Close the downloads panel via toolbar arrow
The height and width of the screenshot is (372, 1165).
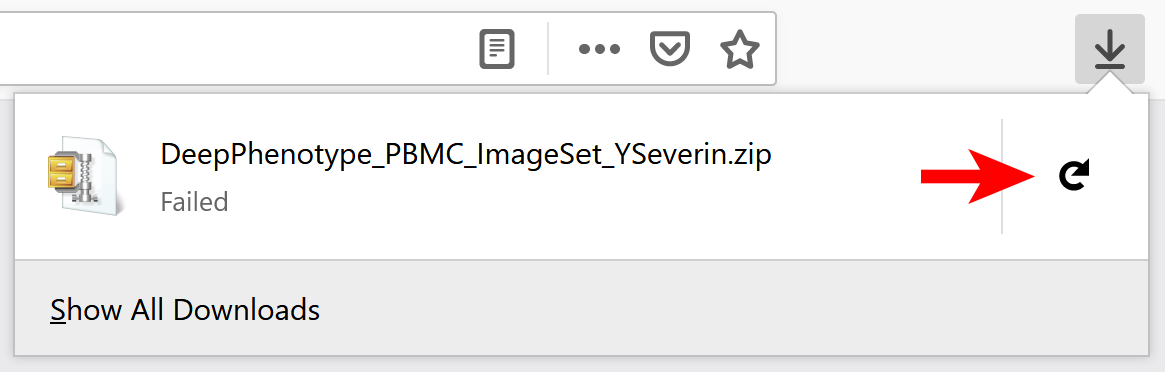tap(1109, 49)
